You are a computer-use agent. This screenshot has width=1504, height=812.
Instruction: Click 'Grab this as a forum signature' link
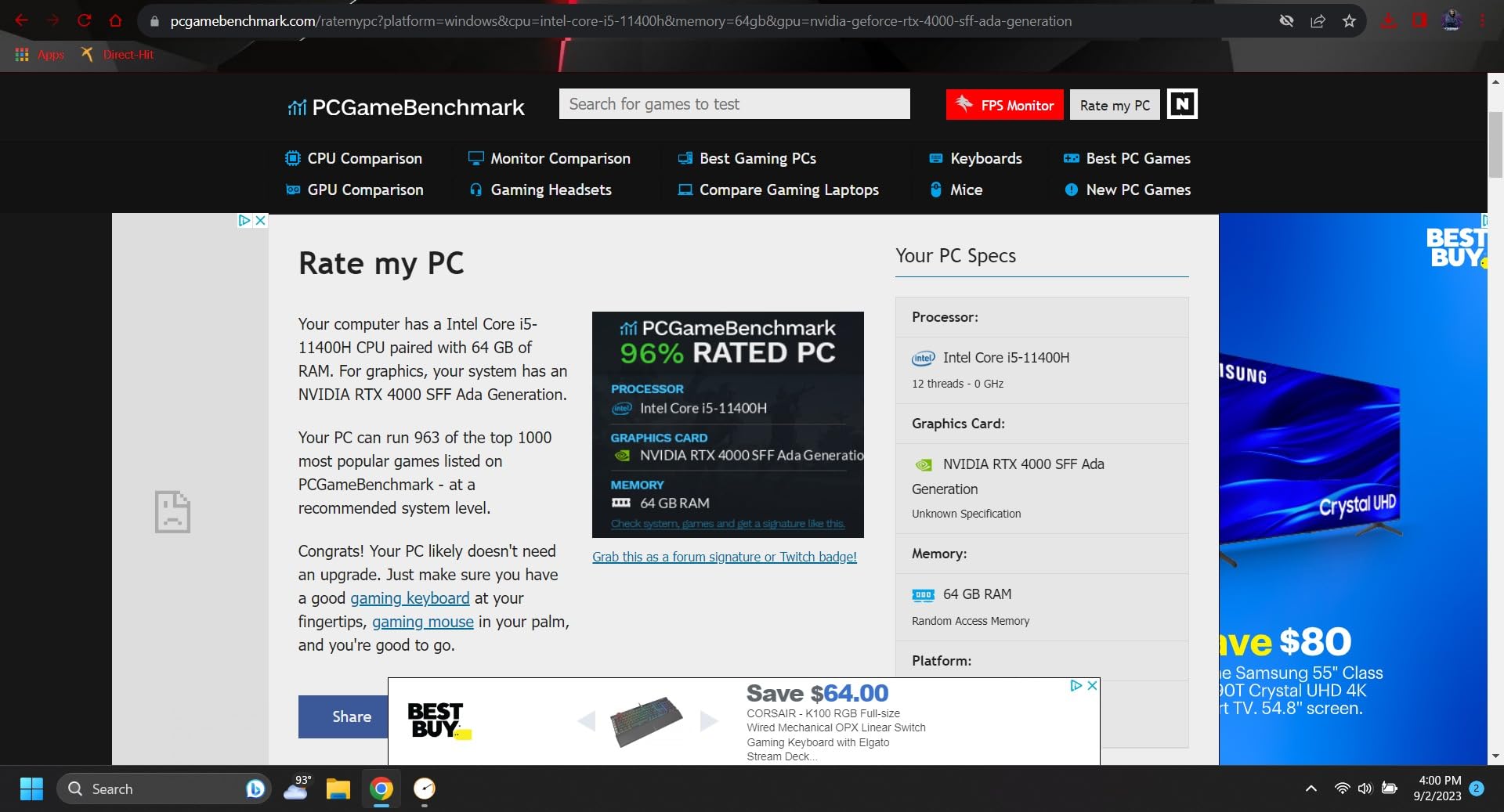coord(725,557)
